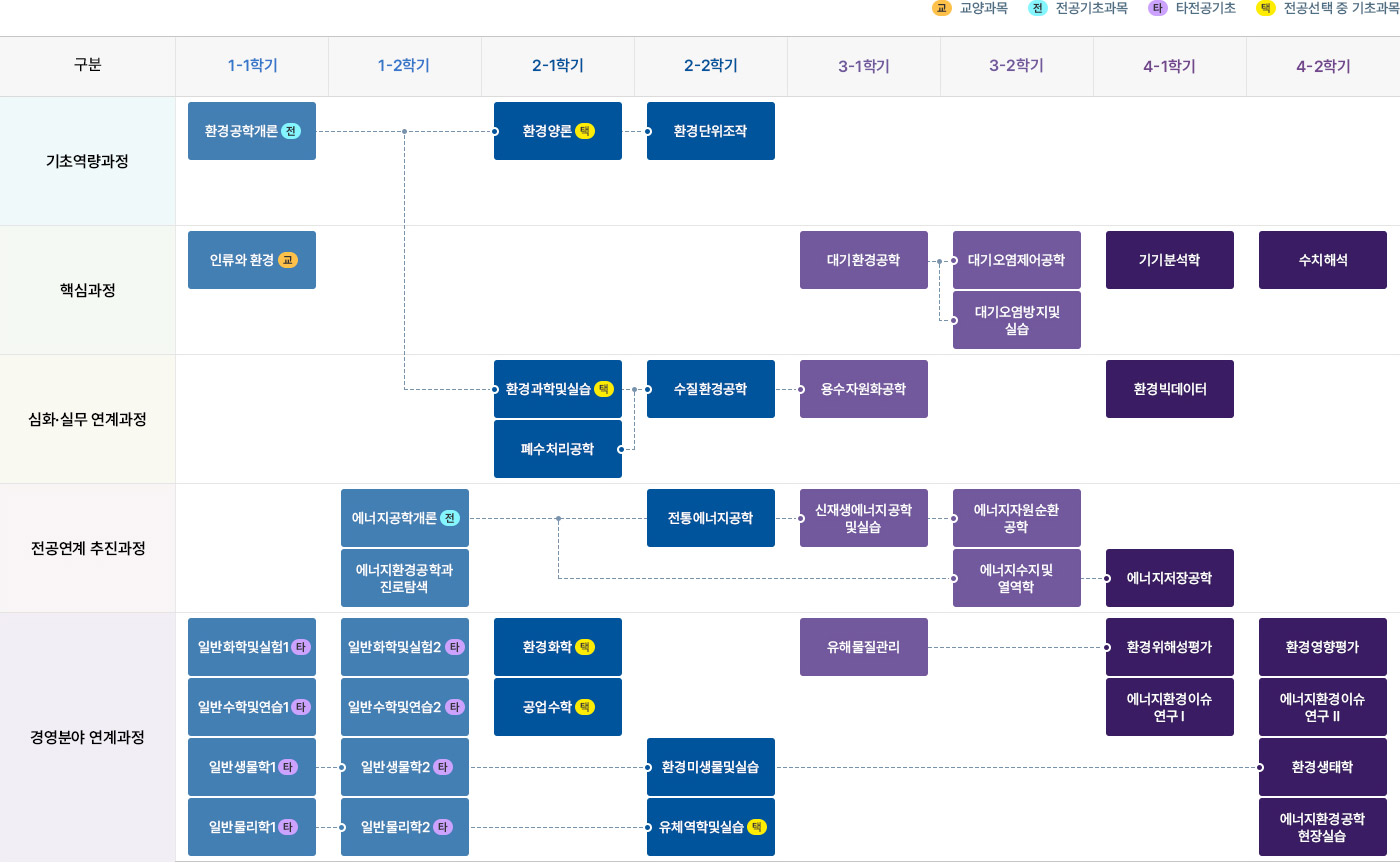
Task: Open the 전통에너지공학 course box
Action: (711, 518)
